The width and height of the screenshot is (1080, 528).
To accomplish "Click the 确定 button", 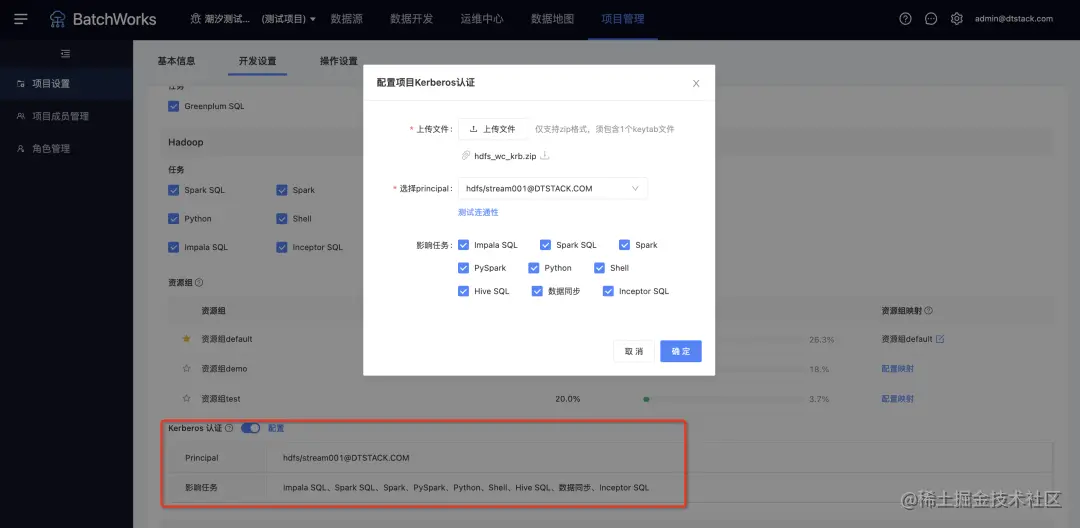I will (681, 351).
